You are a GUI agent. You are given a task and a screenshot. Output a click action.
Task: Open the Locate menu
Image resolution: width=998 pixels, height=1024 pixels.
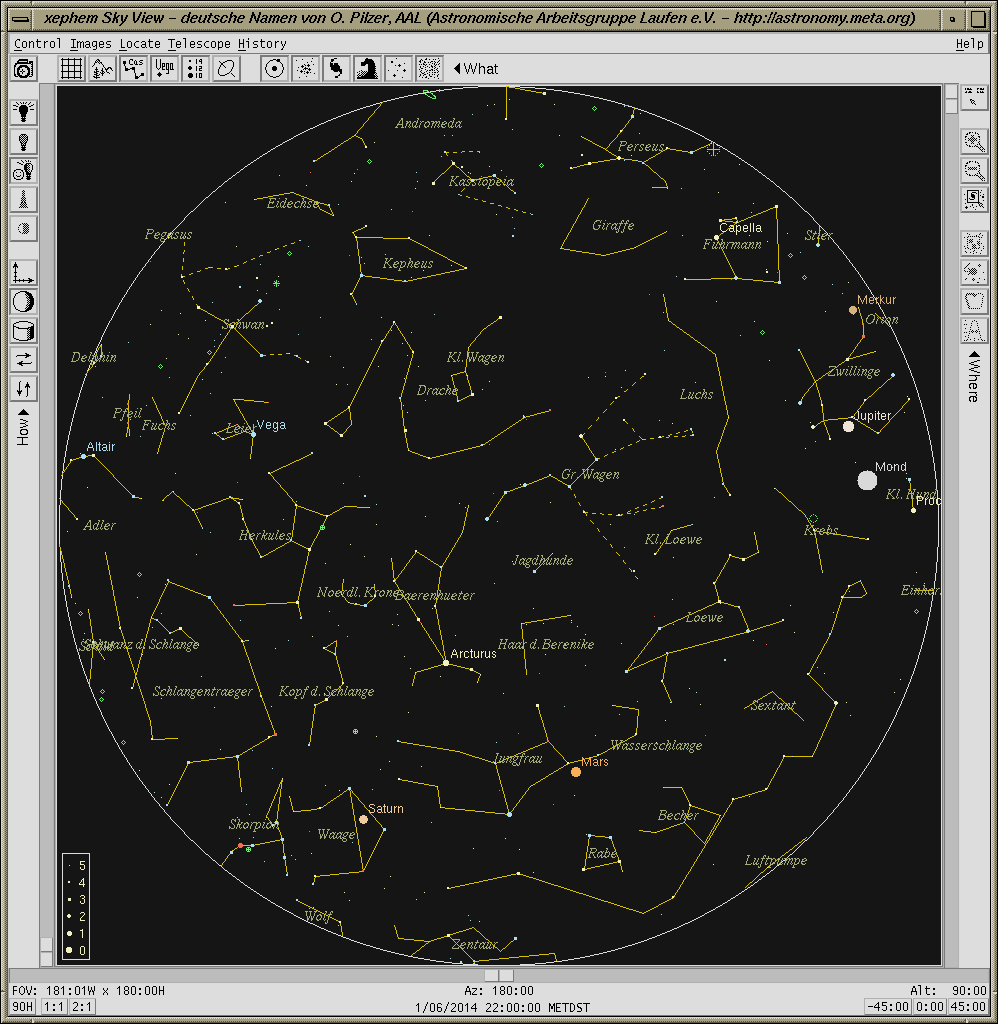(140, 44)
